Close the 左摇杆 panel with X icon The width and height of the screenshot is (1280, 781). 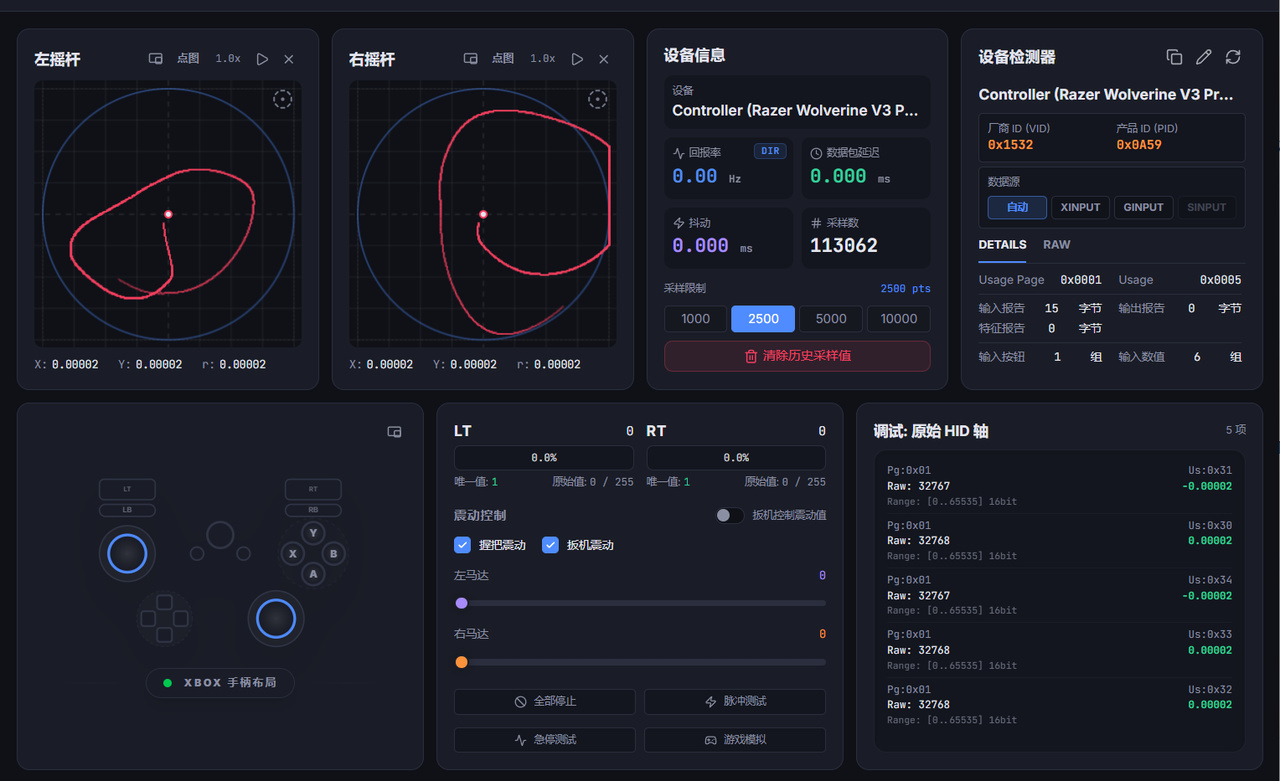coord(289,59)
